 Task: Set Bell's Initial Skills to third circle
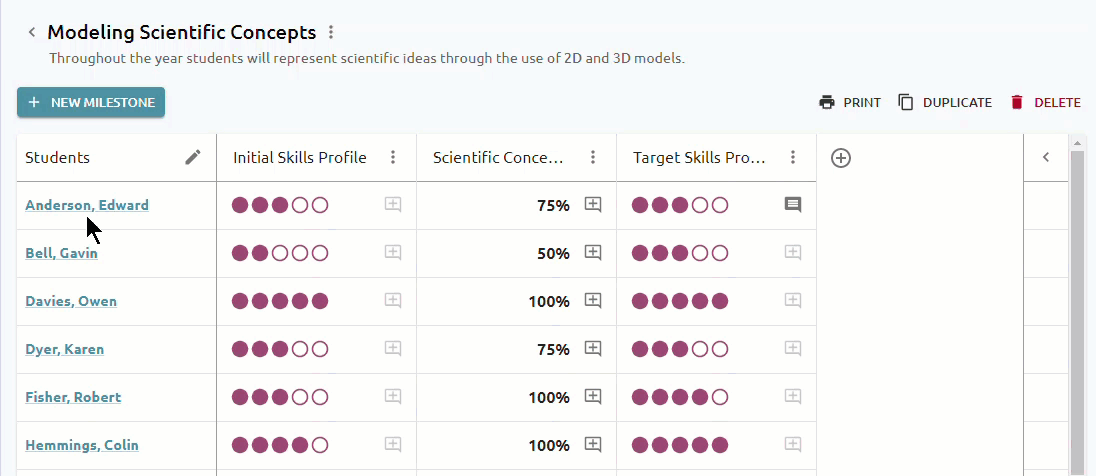tap(280, 253)
